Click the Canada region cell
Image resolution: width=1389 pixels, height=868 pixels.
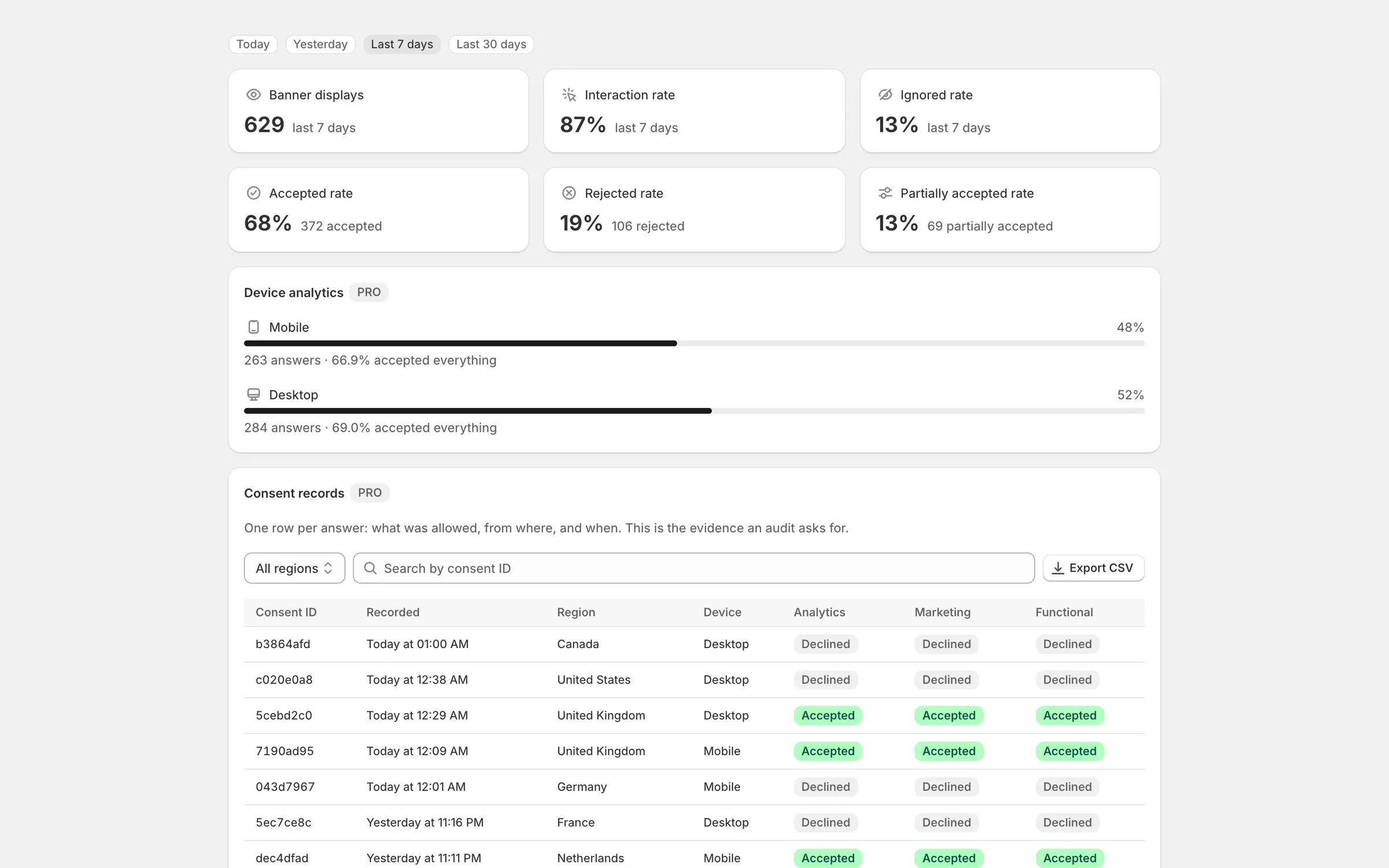tap(578, 644)
